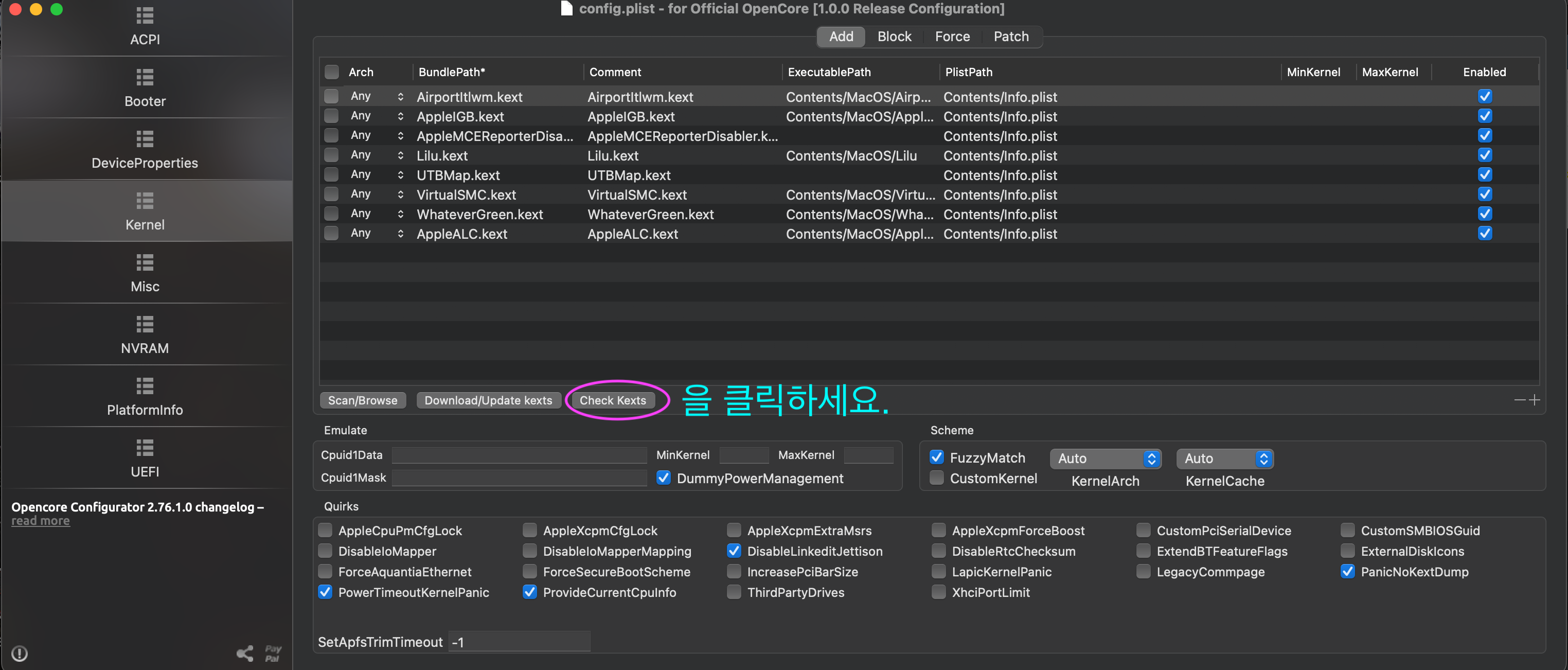Viewport: 1568px width, 670px height.
Task: Click the SetApfsTrimTimeout value field
Action: (519, 641)
